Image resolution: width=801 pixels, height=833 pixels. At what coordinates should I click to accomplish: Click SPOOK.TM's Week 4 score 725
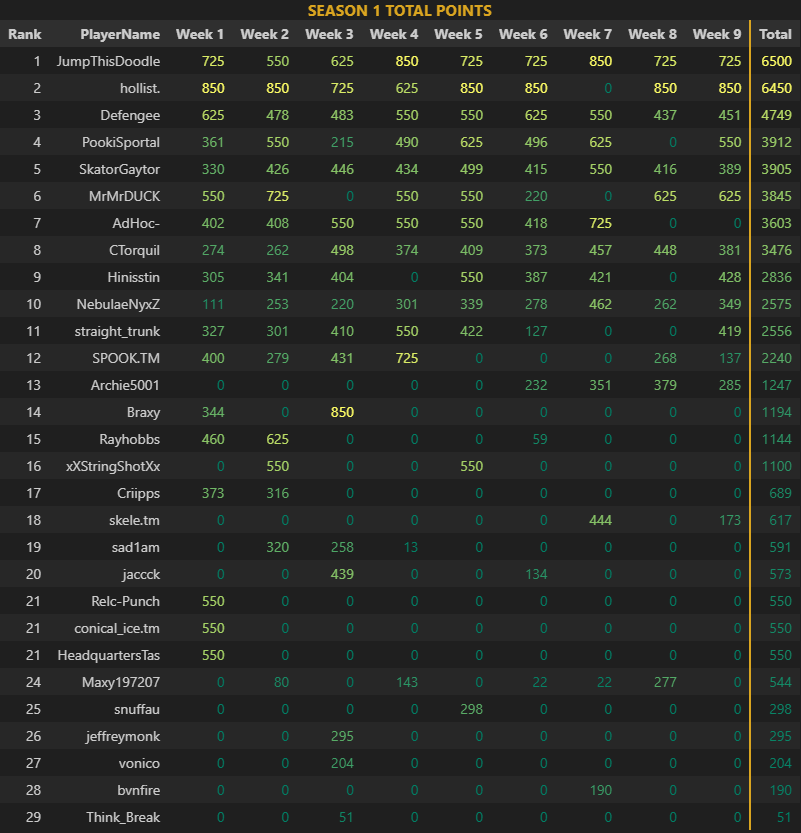[x=407, y=358]
